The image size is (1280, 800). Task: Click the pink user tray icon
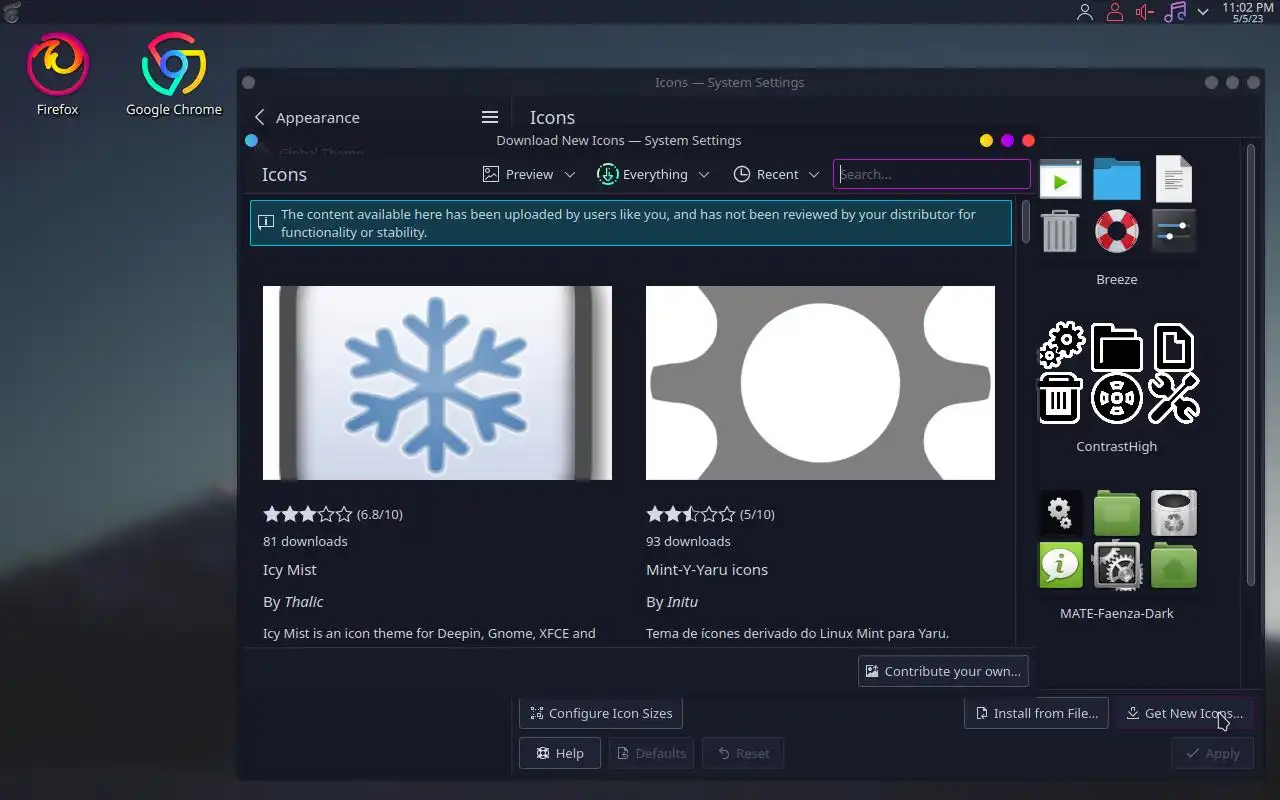(1114, 12)
